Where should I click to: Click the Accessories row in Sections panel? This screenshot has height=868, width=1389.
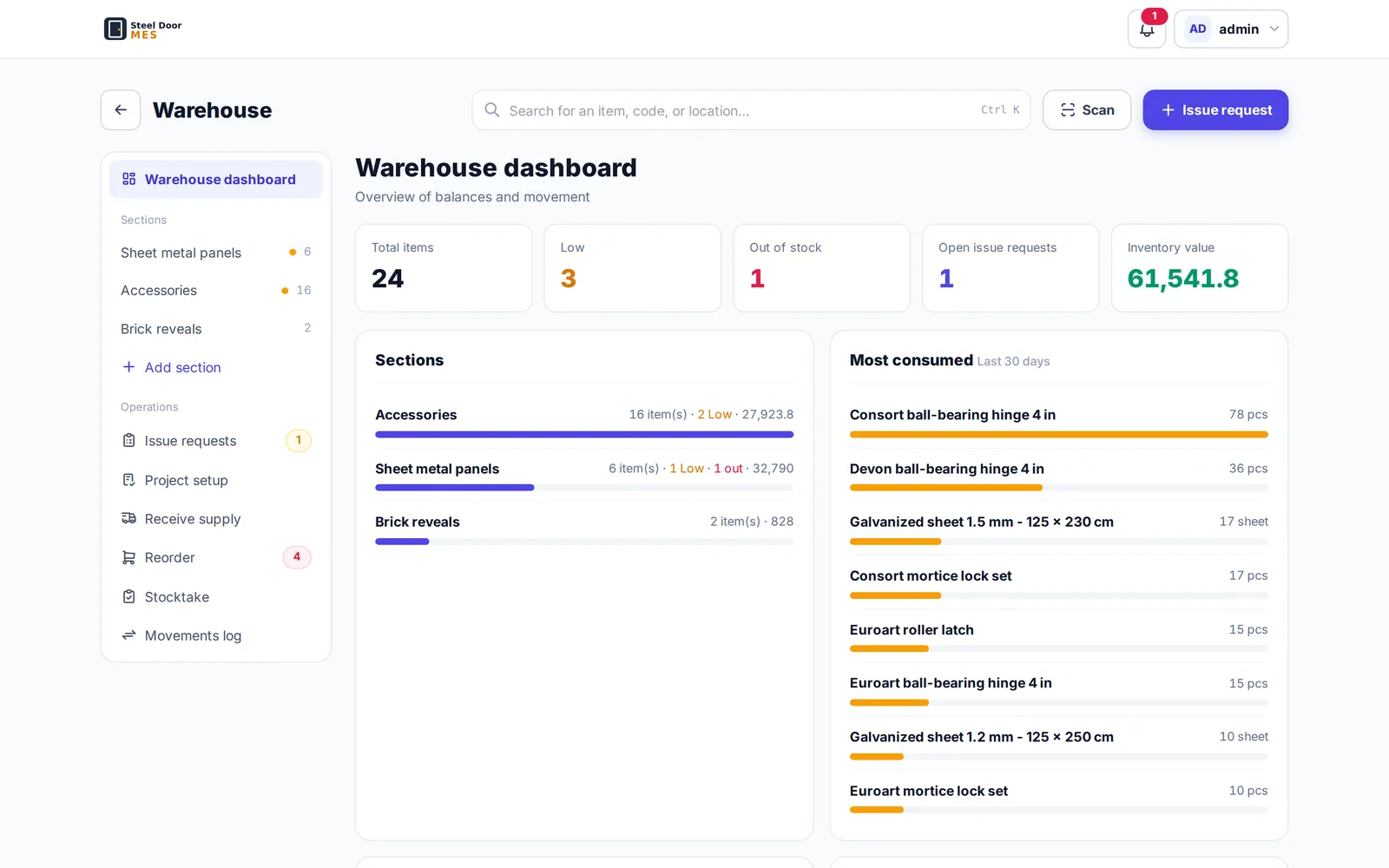[x=584, y=421]
